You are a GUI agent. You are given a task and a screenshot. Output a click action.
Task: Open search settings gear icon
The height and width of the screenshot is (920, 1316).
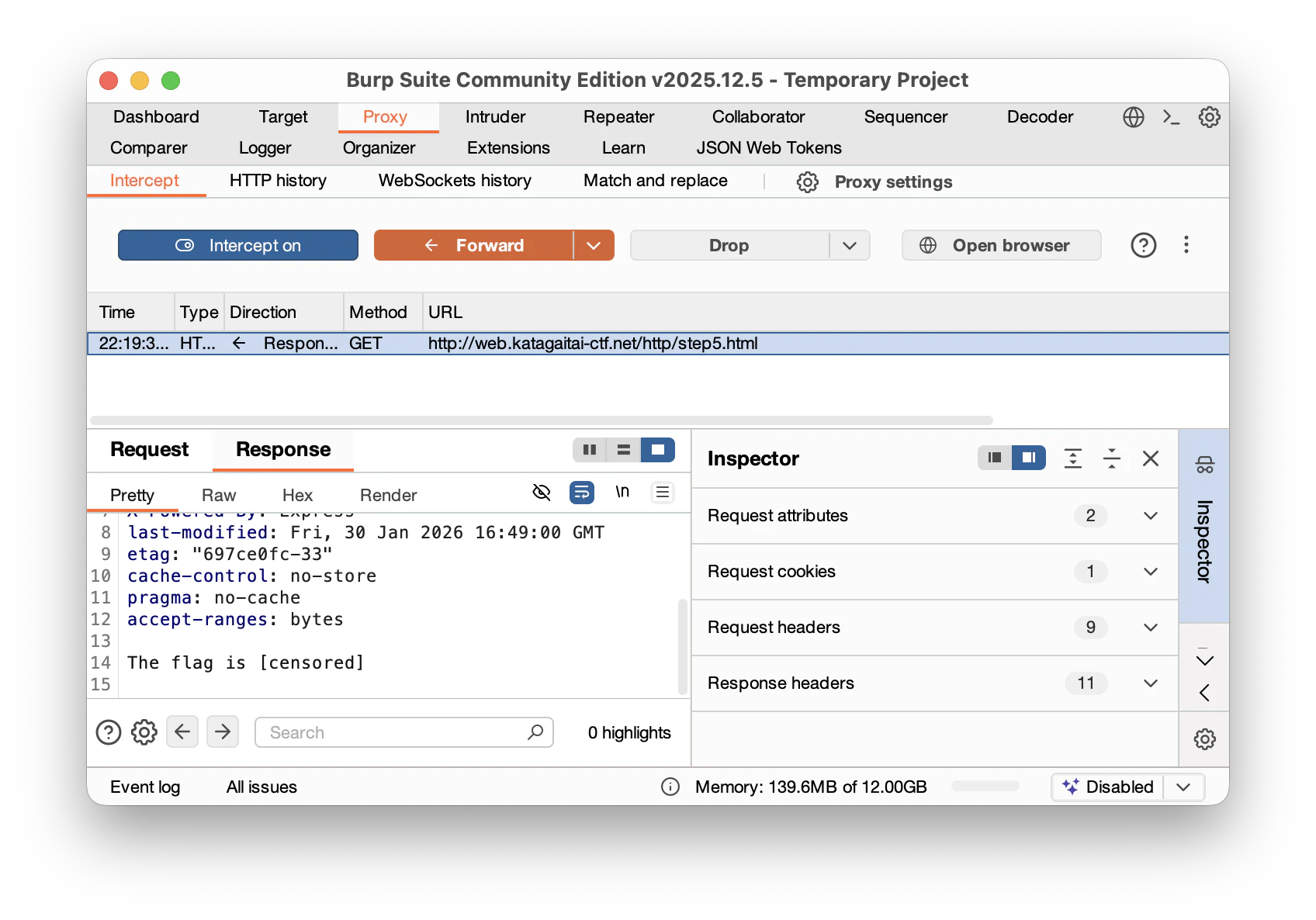144,732
